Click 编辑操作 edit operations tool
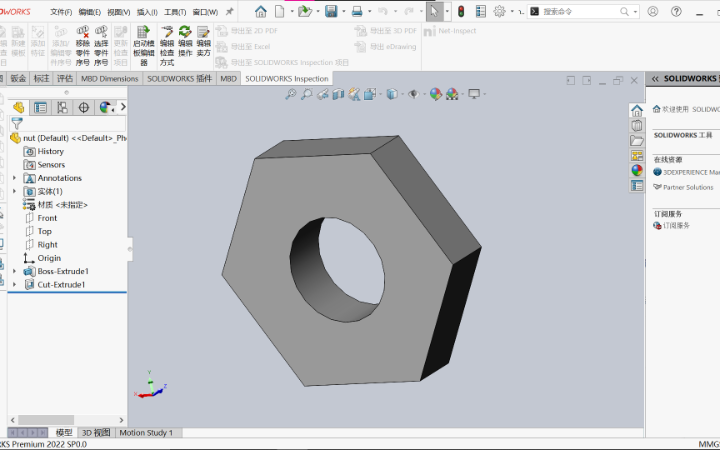The width and height of the screenshot is (720, 450). point(185,41)
